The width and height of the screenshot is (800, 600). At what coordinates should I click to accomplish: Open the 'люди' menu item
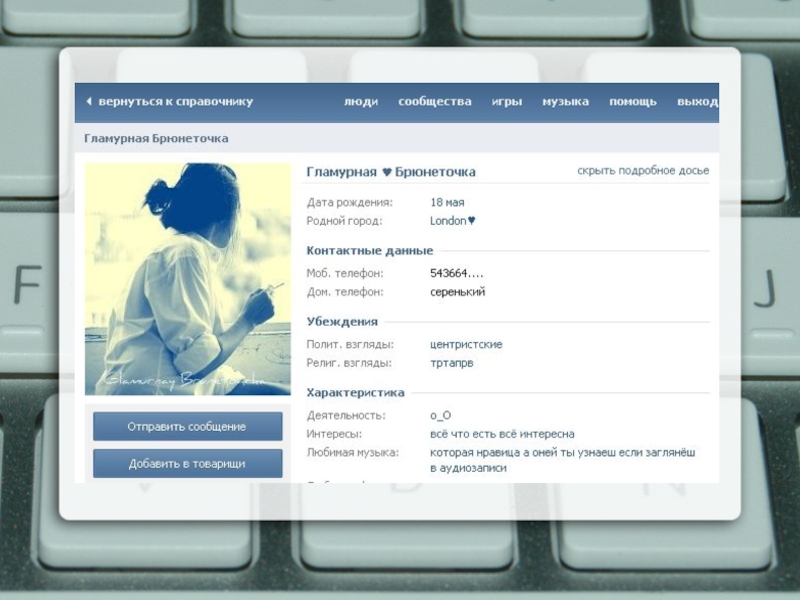click(360, 102)
